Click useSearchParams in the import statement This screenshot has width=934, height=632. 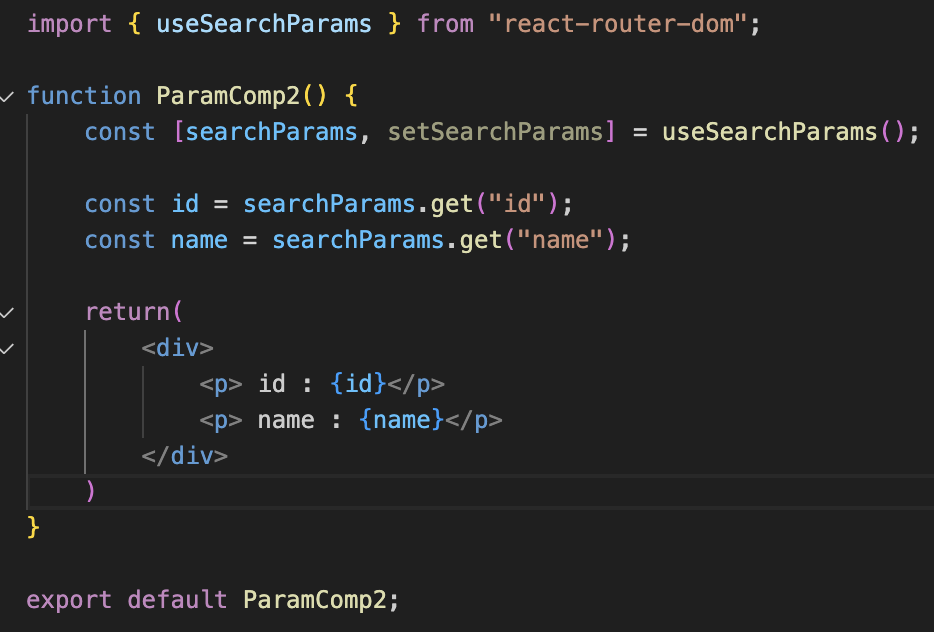point(264,24)
